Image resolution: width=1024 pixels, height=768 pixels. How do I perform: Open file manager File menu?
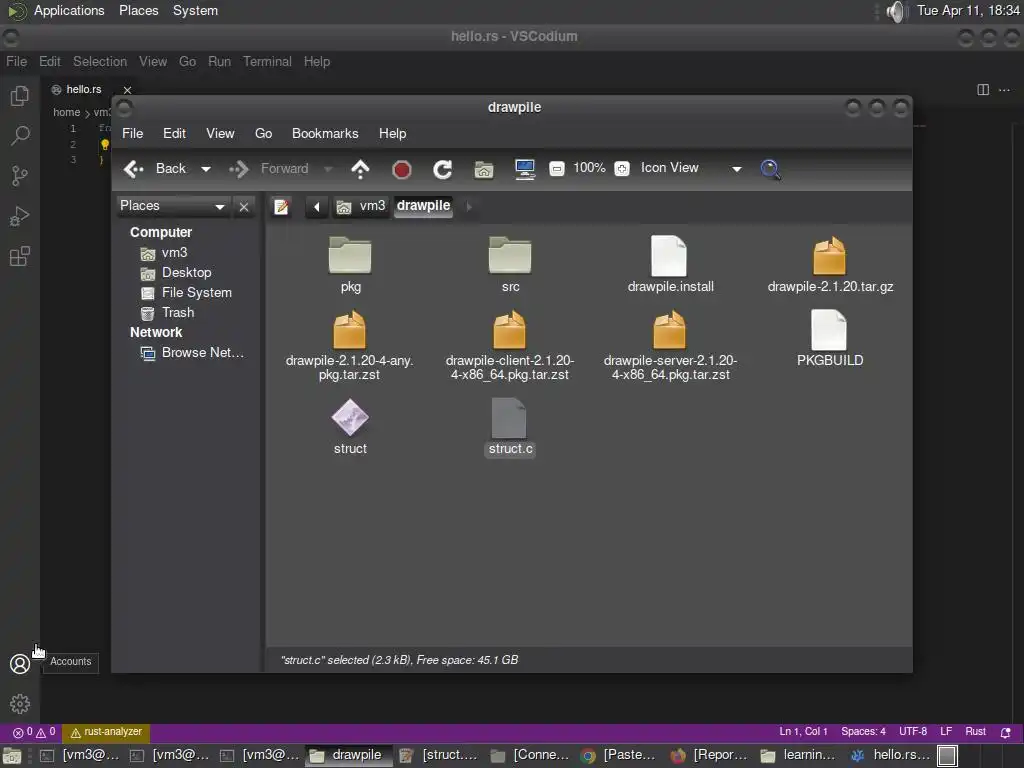133,133
